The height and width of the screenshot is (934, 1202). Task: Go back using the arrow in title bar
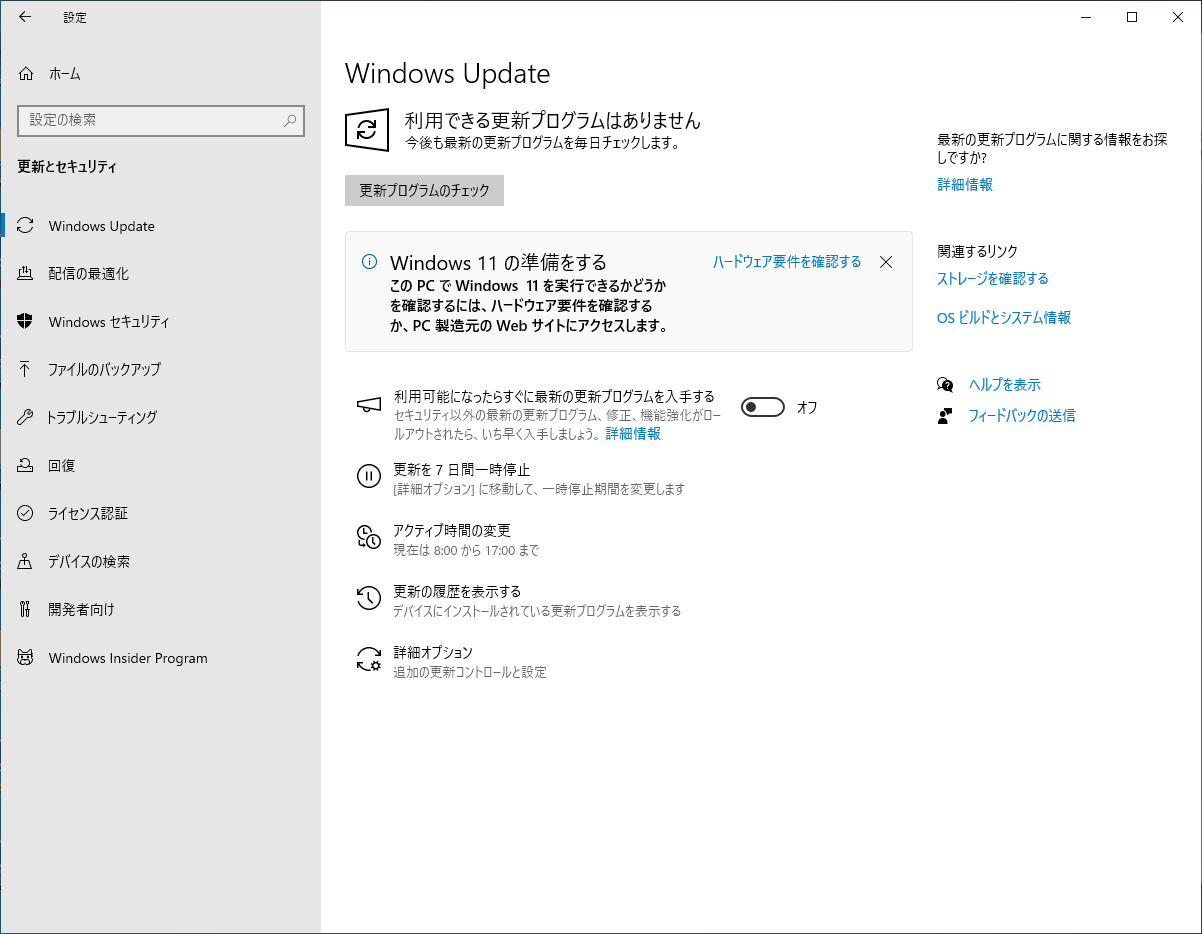[x=25, y=17]
